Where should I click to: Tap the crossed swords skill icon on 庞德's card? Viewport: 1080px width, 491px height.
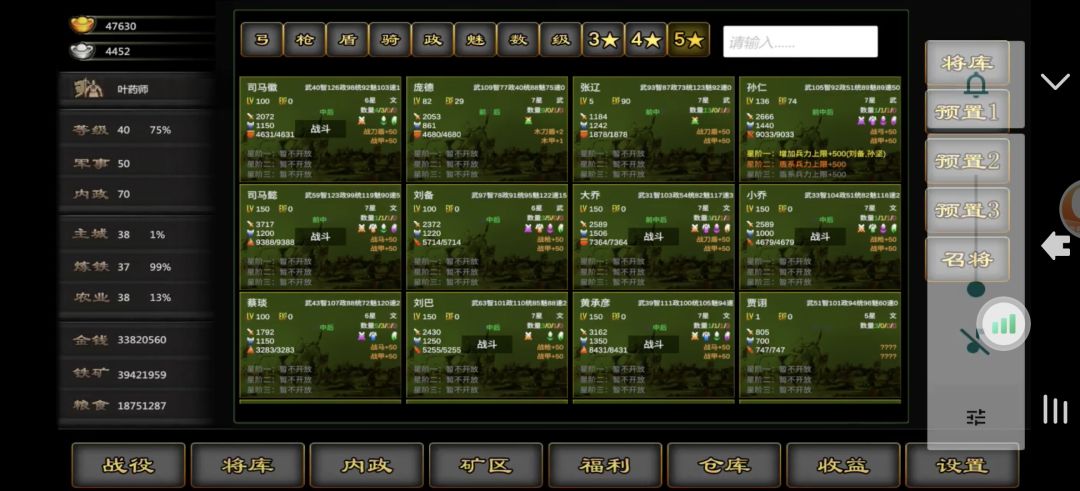point(528,121)
